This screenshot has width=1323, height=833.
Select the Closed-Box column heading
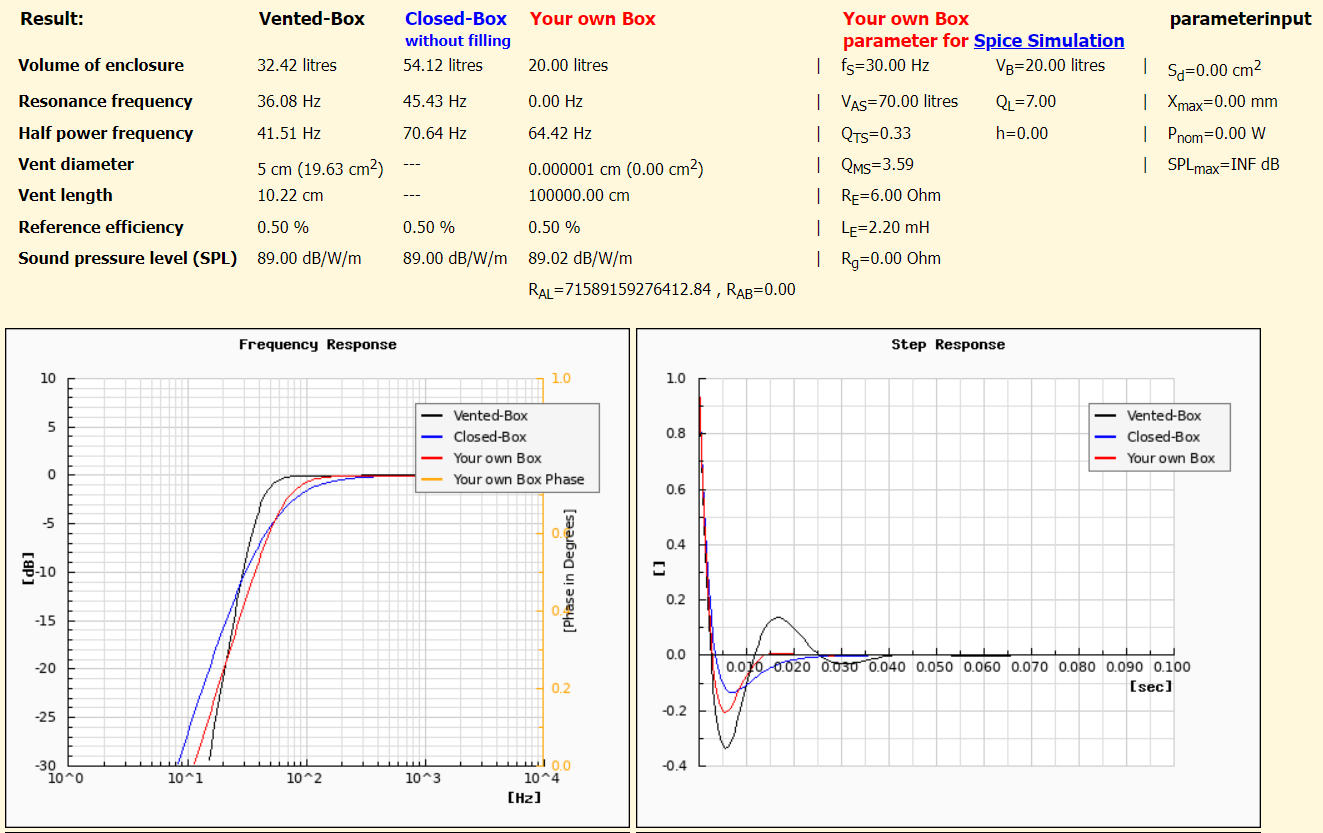[x=456, y=19]
